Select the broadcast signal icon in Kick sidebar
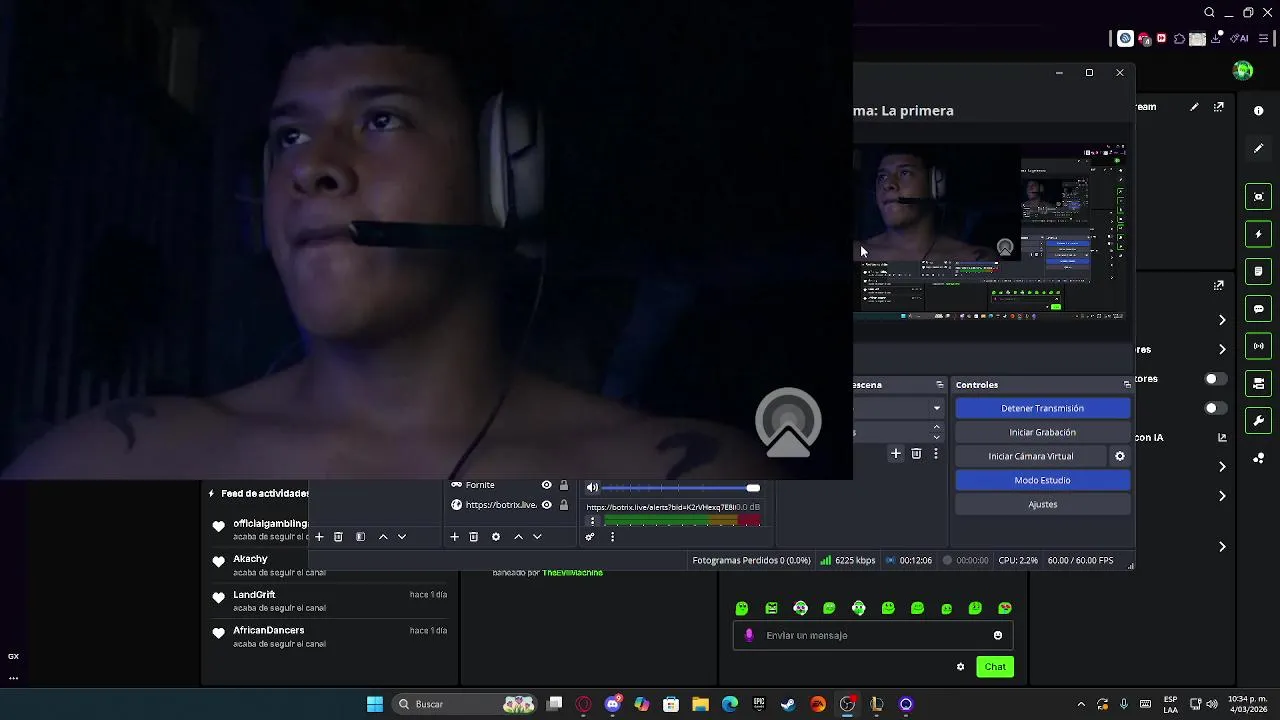This screenshot has height=720, width=1280. 1259,346
